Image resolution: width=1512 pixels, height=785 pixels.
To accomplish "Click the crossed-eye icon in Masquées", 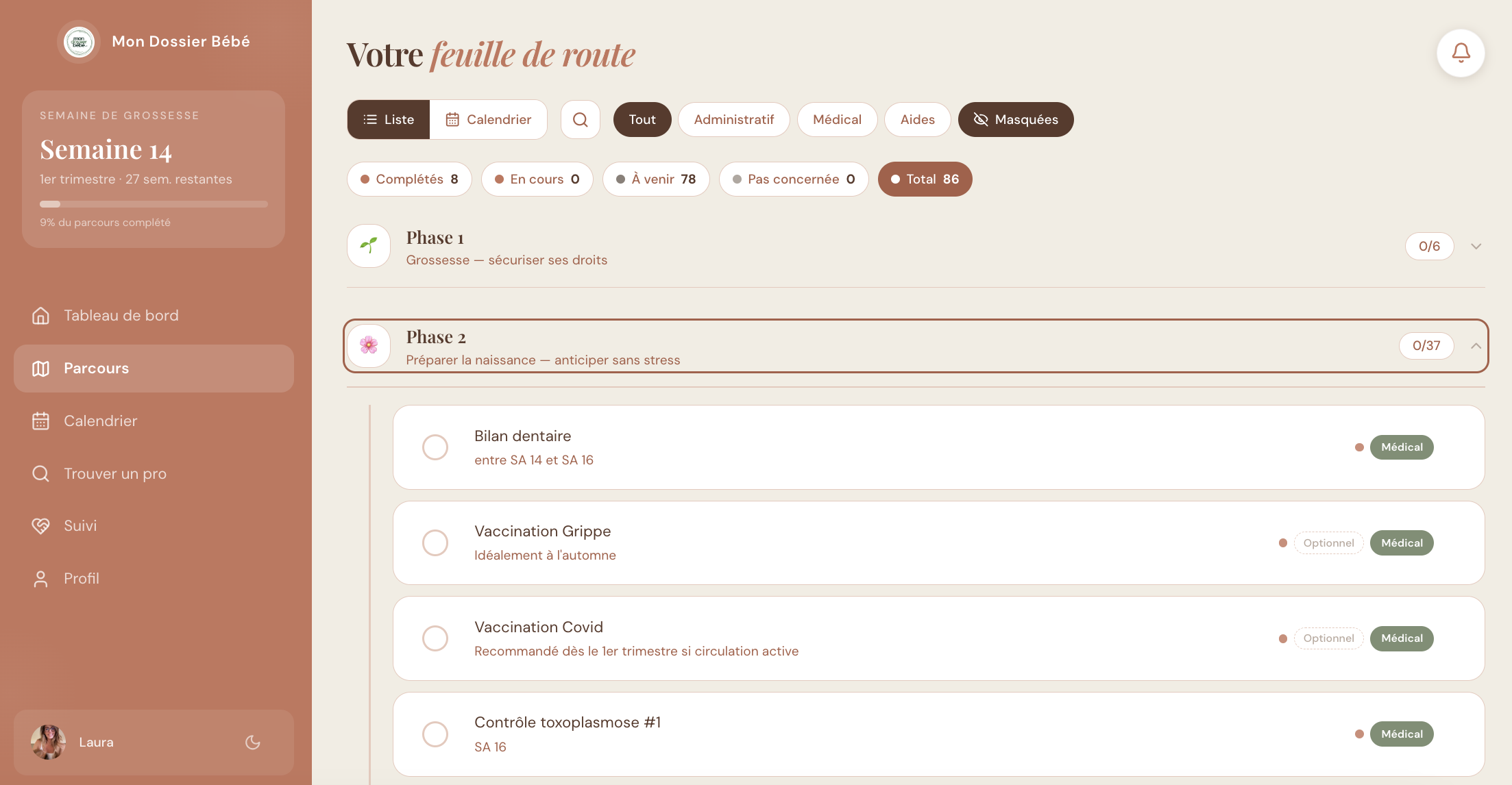I will 981,120.
